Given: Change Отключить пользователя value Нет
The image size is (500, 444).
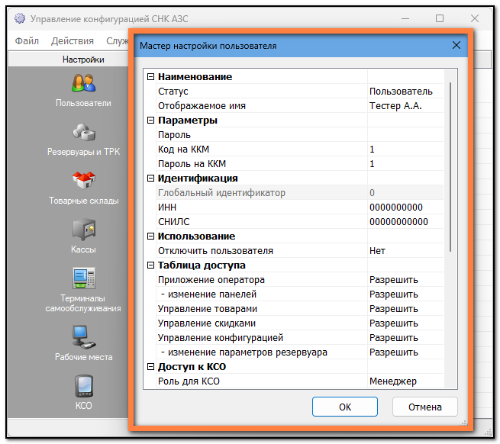Looking at the screenshot, I should point(406,251).
